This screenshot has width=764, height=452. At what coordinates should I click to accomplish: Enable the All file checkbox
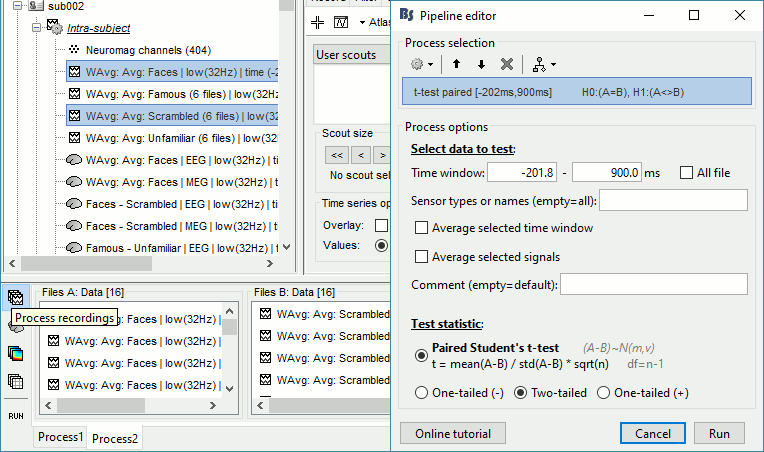[686, 173]
